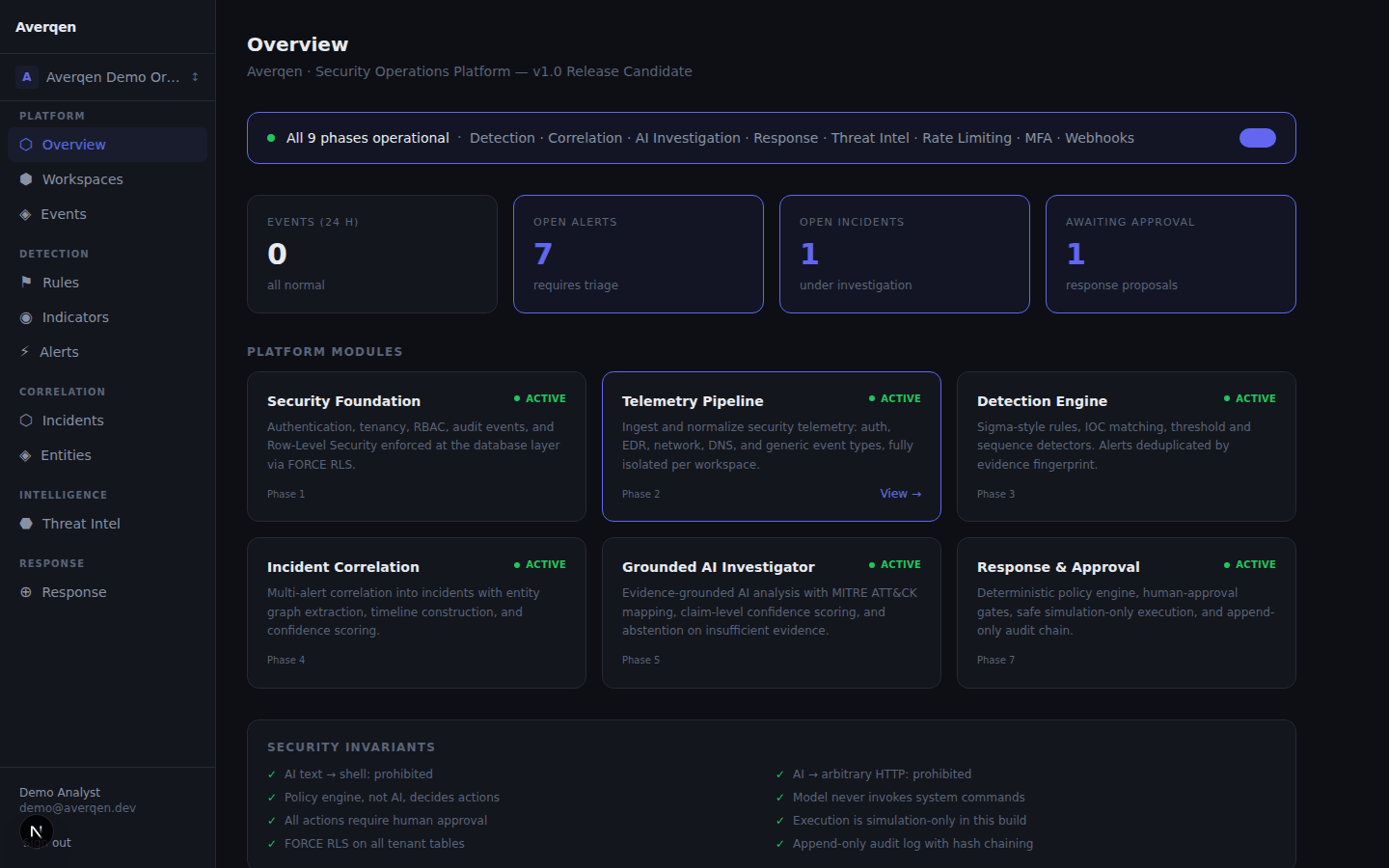The width and height of the screenshot is (1389, 868).
Task: Click ACTIVE badge on Security Foundation
Action: click(540, 398)
